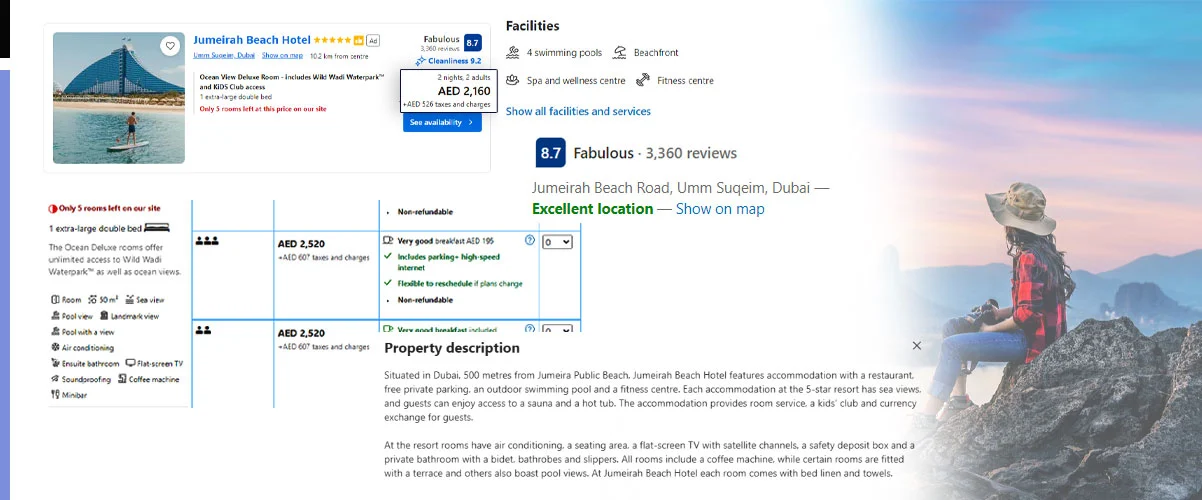Click Flexible to reschedule if plans change
The image size is (1202, 500).
(x=460, y=283)
